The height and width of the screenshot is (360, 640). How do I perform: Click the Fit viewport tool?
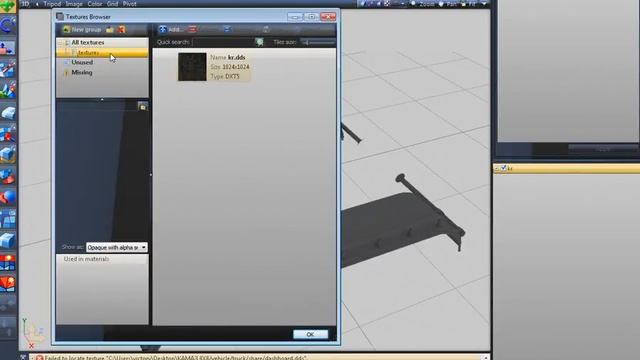click(469, 4)
